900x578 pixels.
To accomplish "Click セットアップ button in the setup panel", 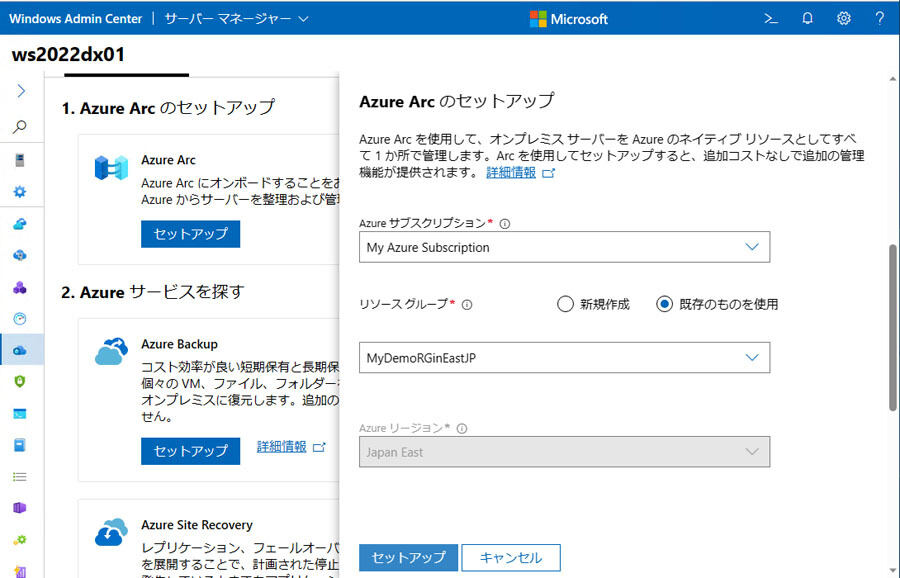I will [x=408, y=557].
